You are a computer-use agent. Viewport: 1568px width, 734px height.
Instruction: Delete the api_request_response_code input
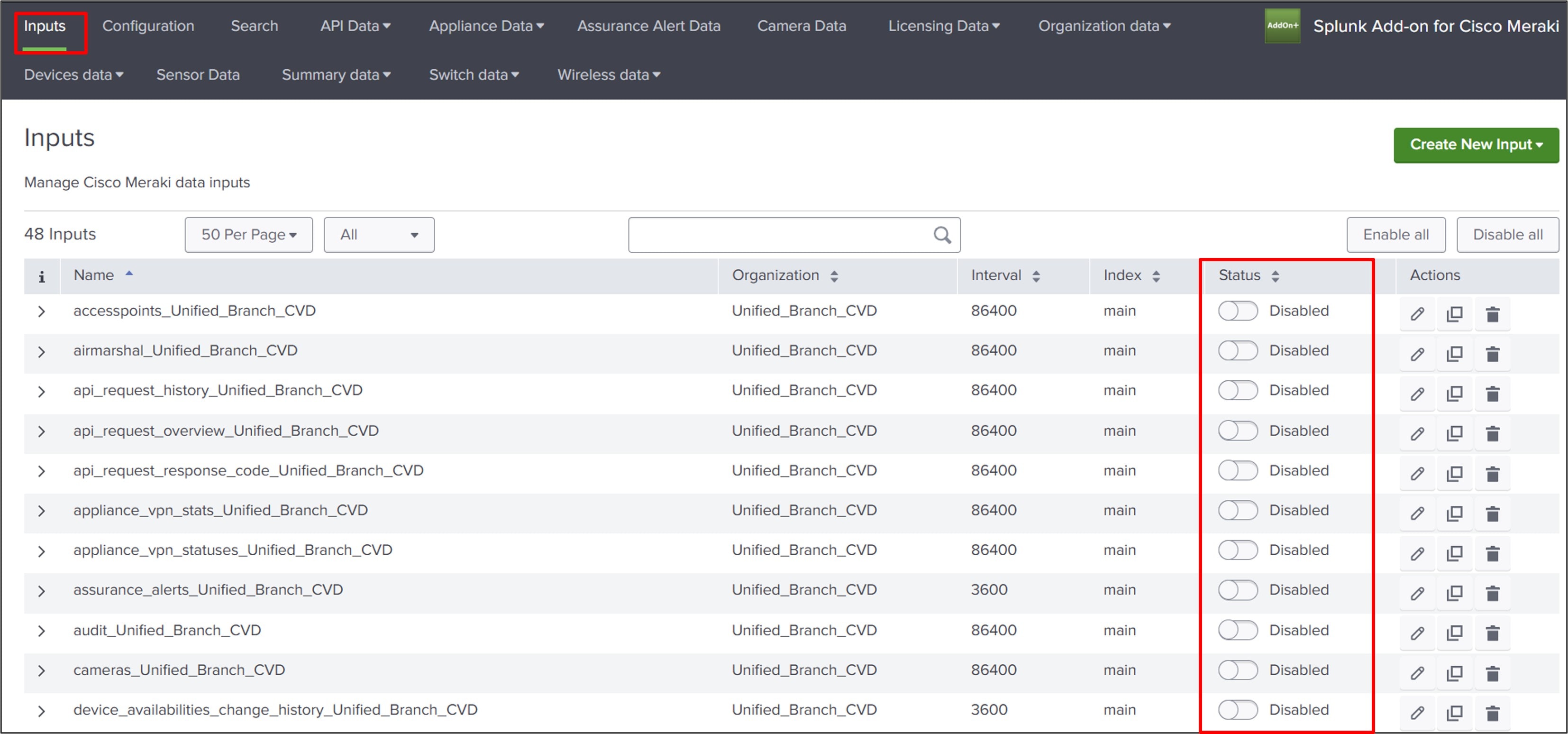pyautogui.click(x=1492, y=473)
